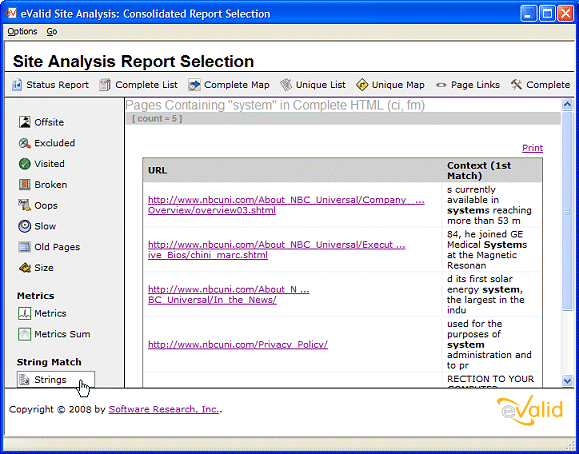Click the Status Report label
579x454 pixels.
[58, 85]
